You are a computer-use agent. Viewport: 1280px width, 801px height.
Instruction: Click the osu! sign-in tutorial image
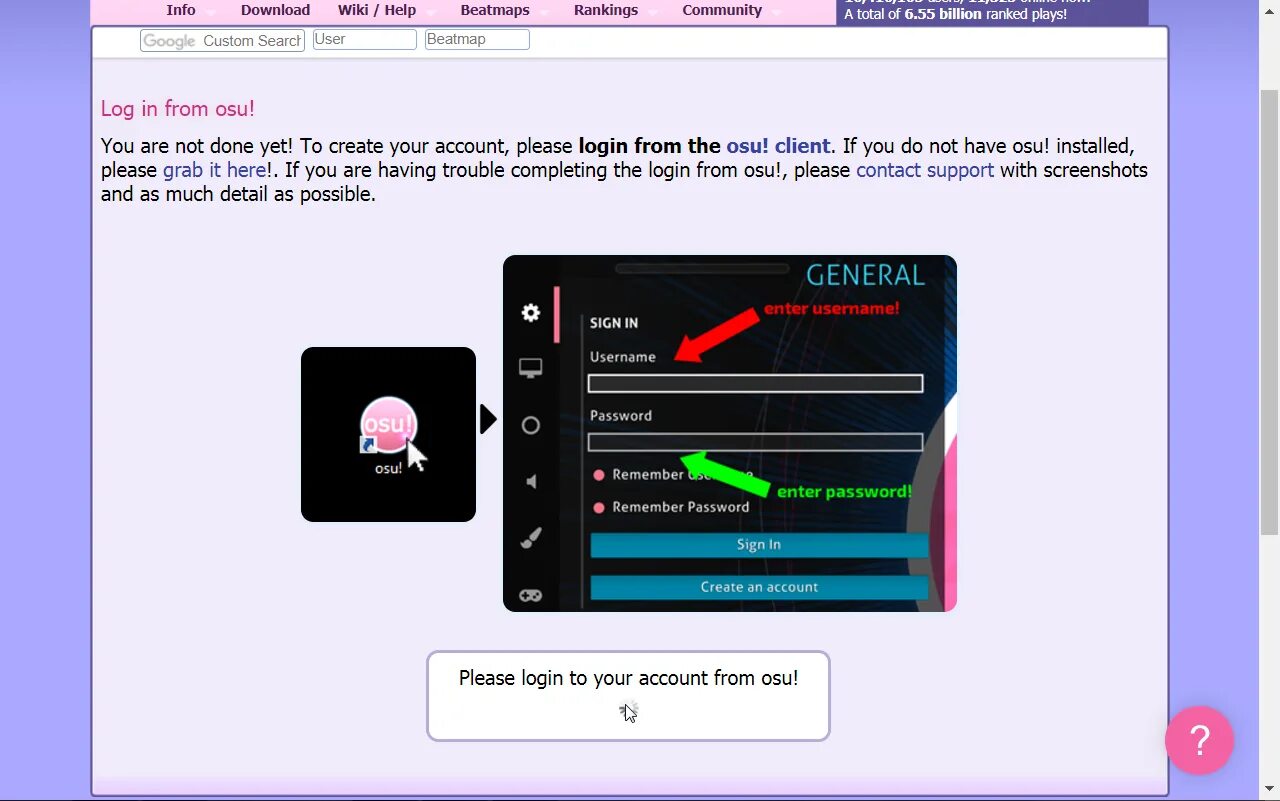coord(730,433)
